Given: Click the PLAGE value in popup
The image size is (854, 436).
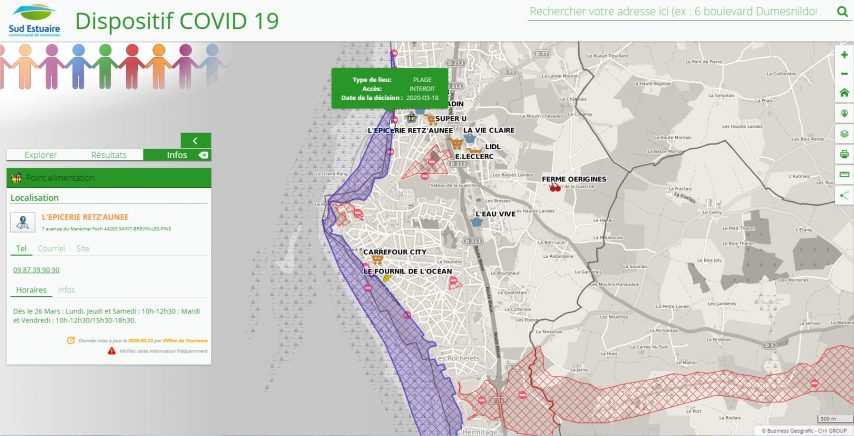Looking at the screenshot, I should point(422,80).
